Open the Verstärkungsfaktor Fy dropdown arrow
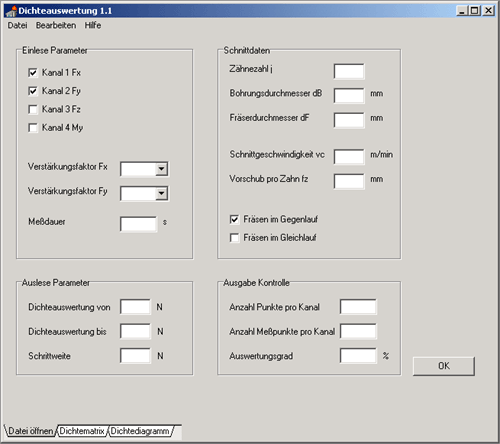 [x=161, y=193]
